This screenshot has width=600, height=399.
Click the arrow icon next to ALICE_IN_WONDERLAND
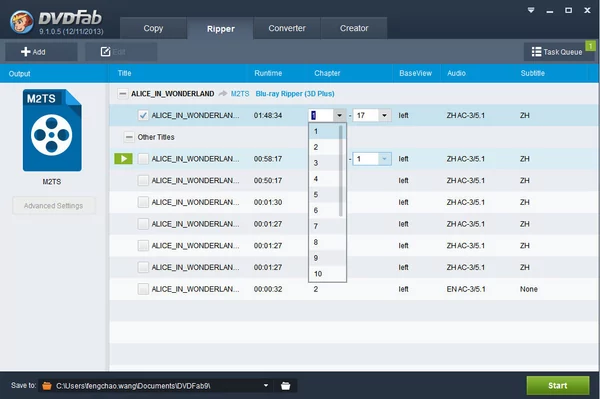(x=223, y=94)
